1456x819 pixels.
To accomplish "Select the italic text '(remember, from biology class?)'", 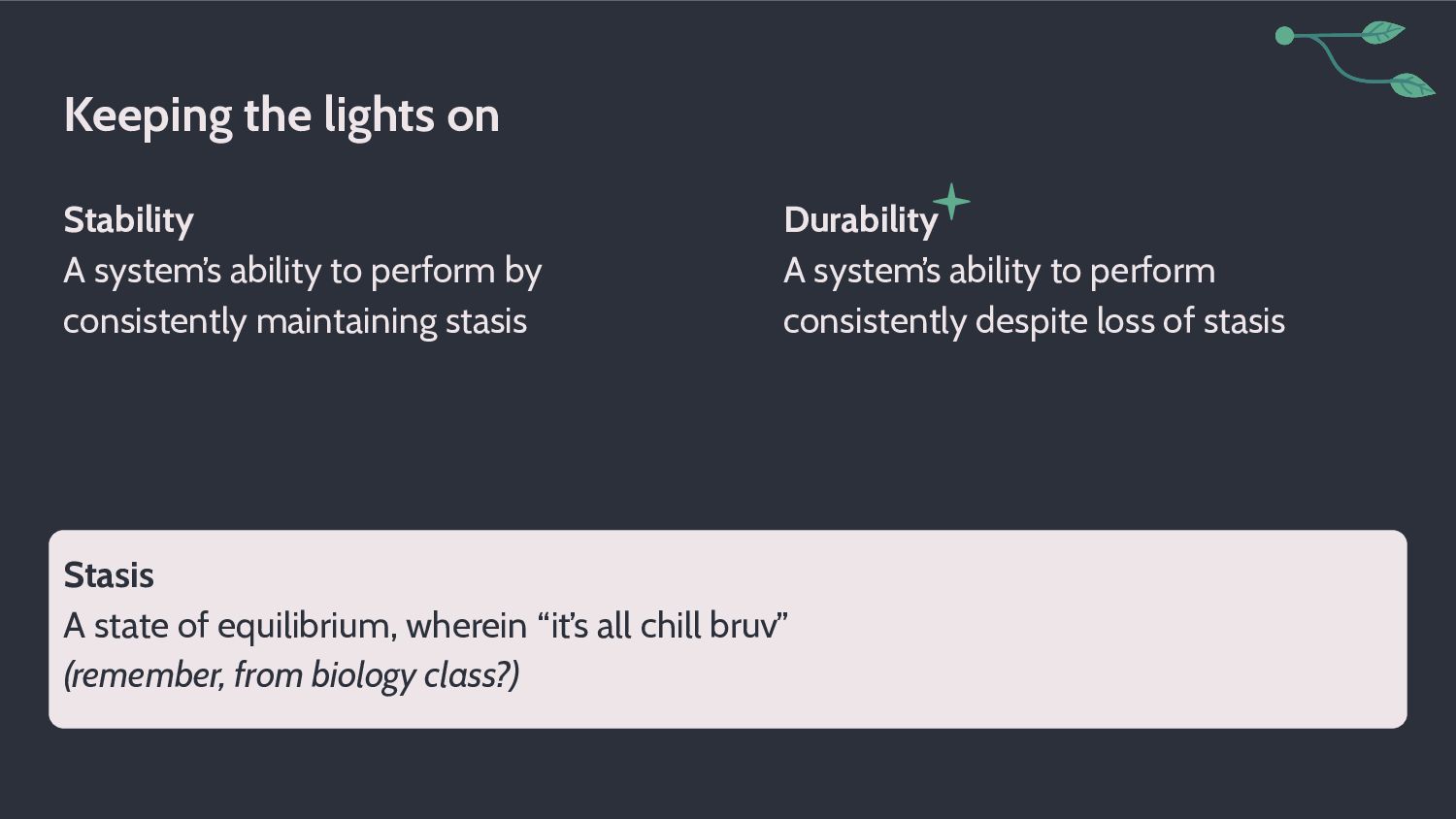I will [x=291, y=675].
